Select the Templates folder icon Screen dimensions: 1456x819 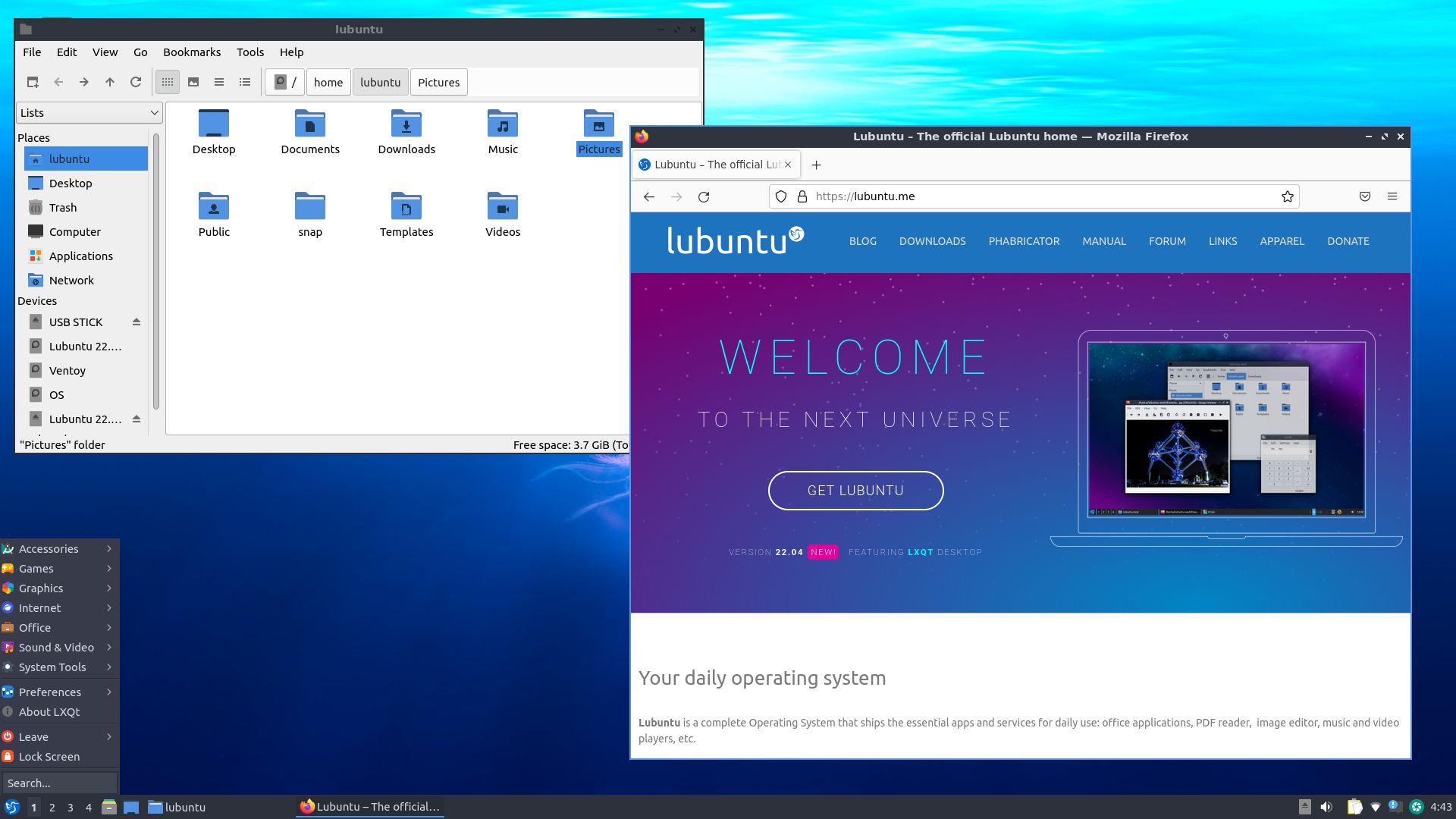coord(406,215)
